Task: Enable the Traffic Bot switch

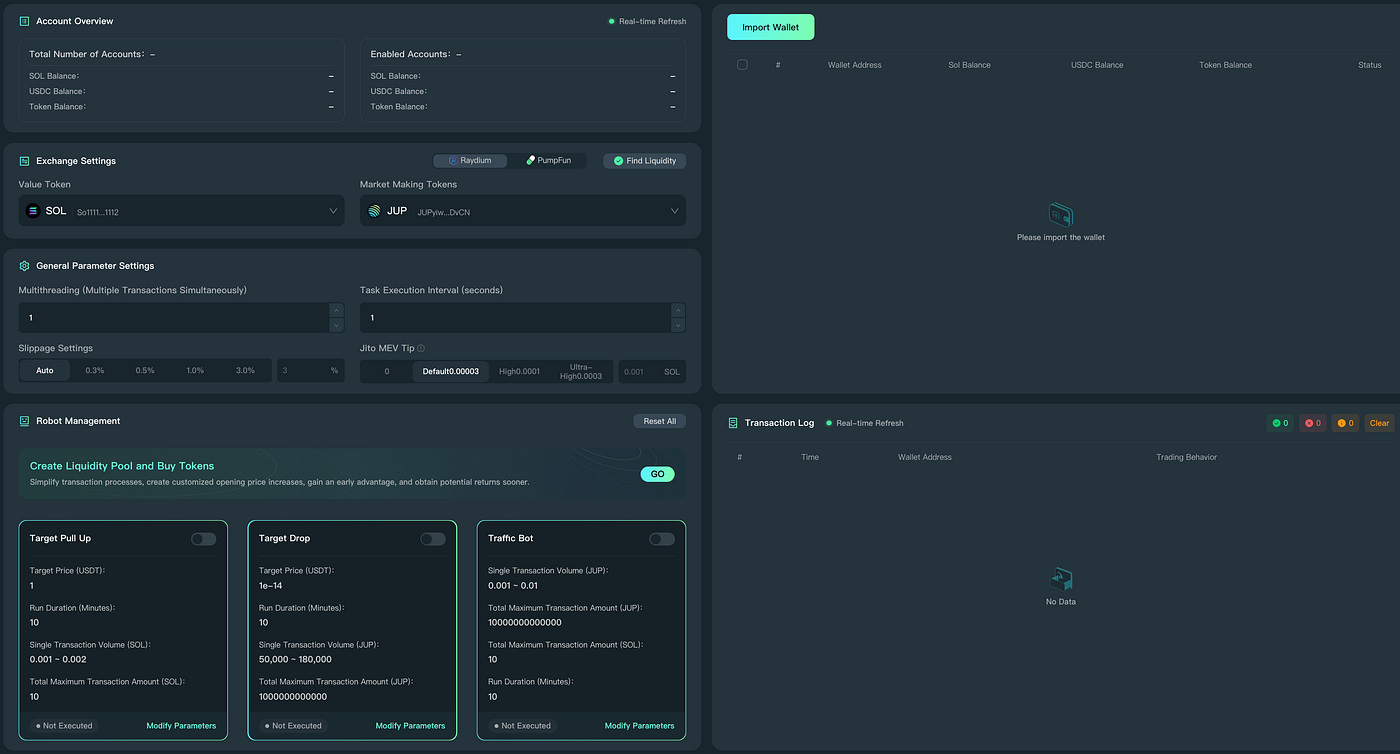Action: 662,539
